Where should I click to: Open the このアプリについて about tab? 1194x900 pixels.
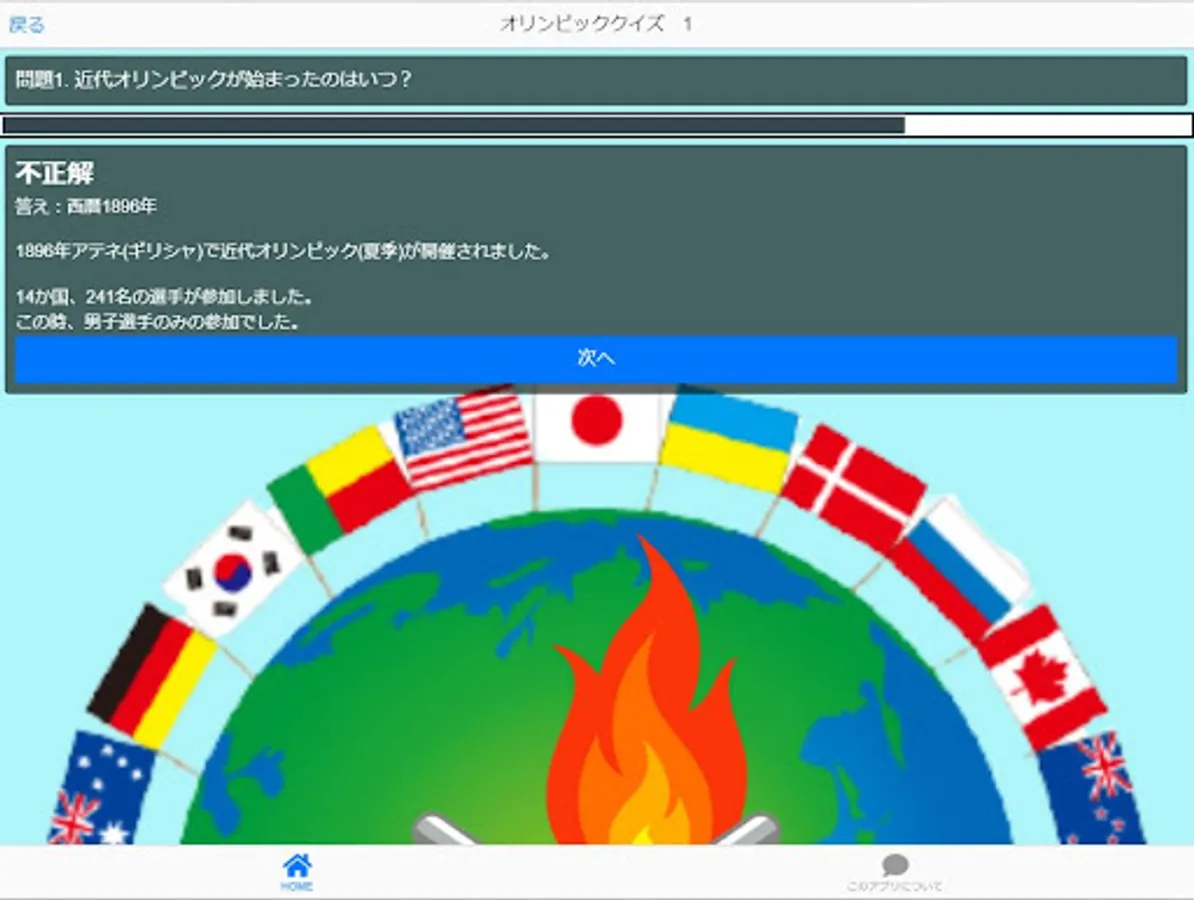pos(895,873)
